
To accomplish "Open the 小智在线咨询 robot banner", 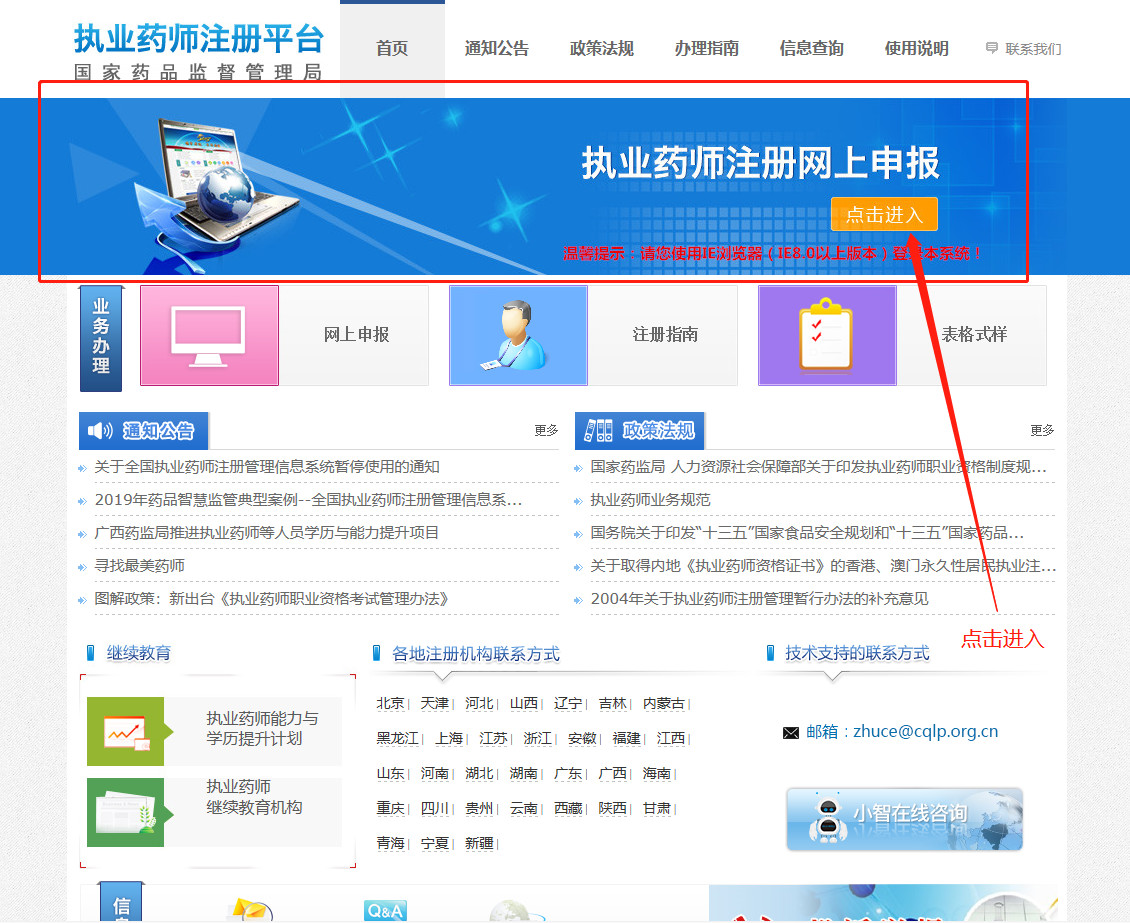I will pos(904,819).
